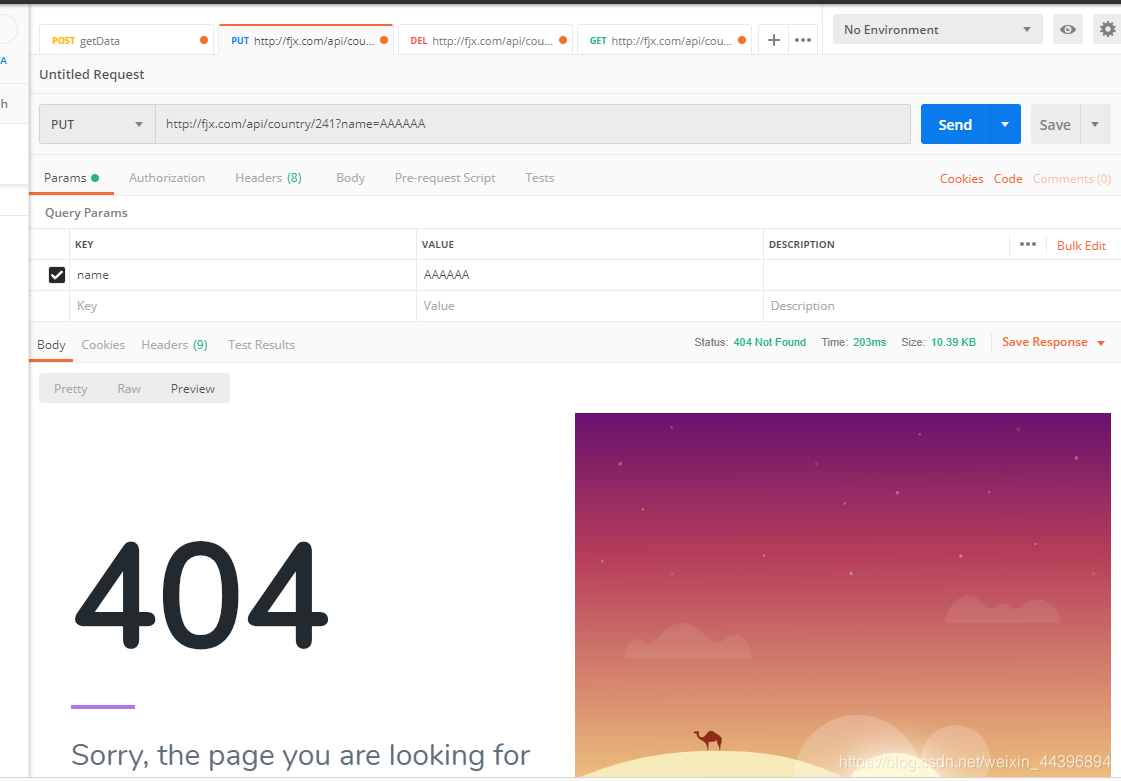Click the Save request button
This screenshot has width=1121, height=781.
coord(1055,124)
